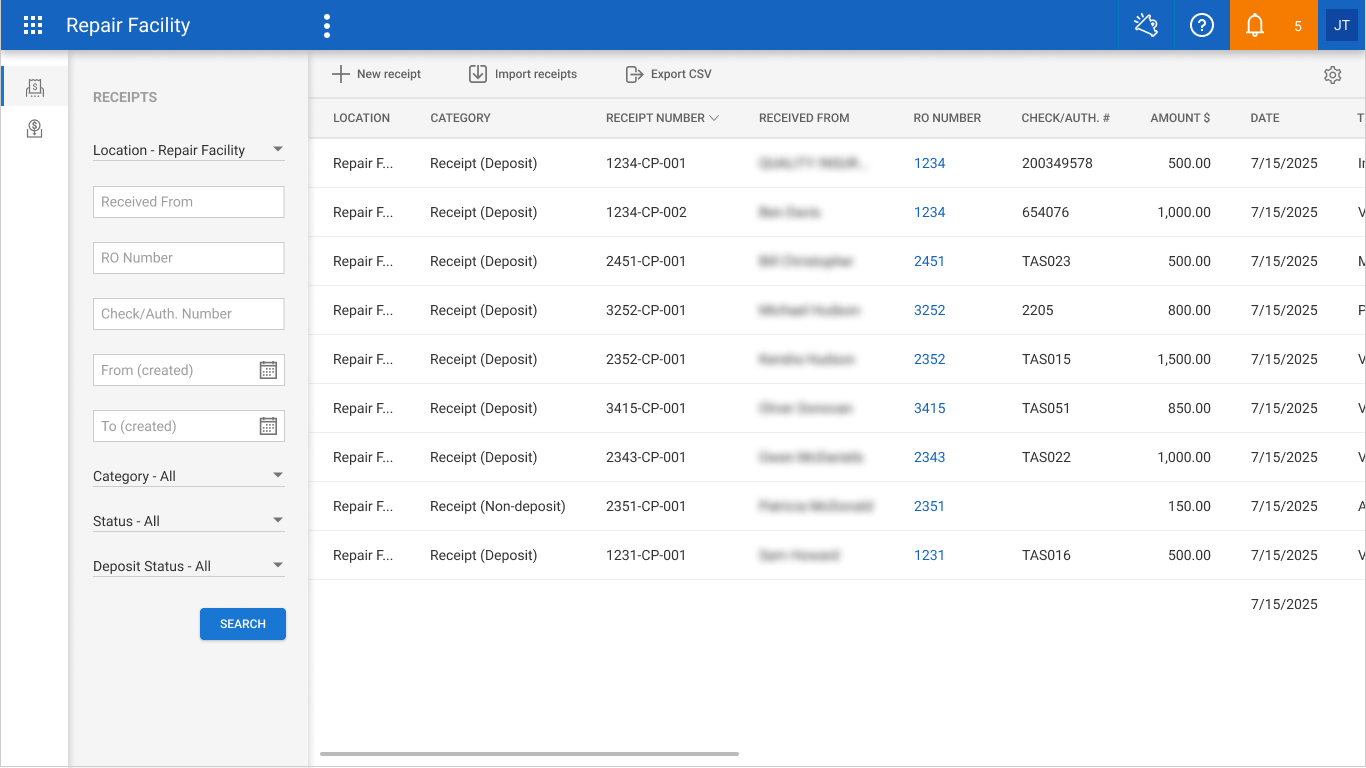This screenshot has height=768, width=1366.
Task: Open RO number 3415 link
Action: tap(929, 408)
